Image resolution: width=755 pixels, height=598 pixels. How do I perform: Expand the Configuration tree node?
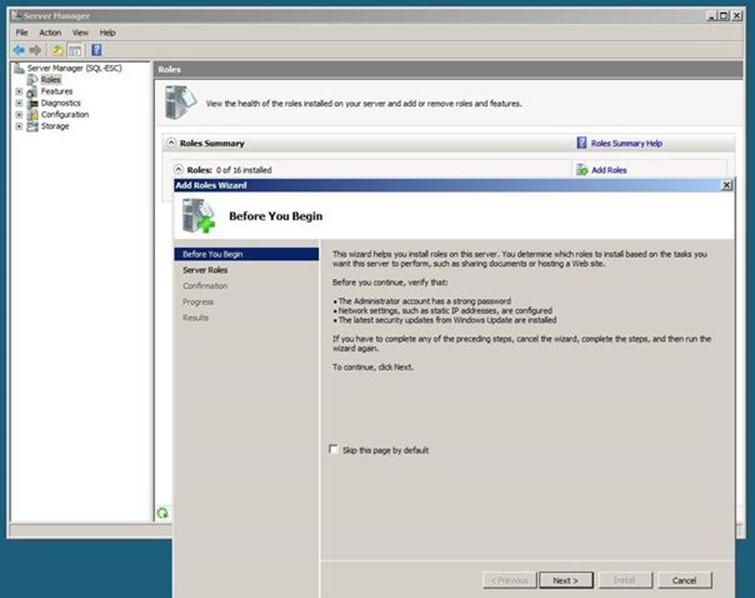(x=19, y=114)
